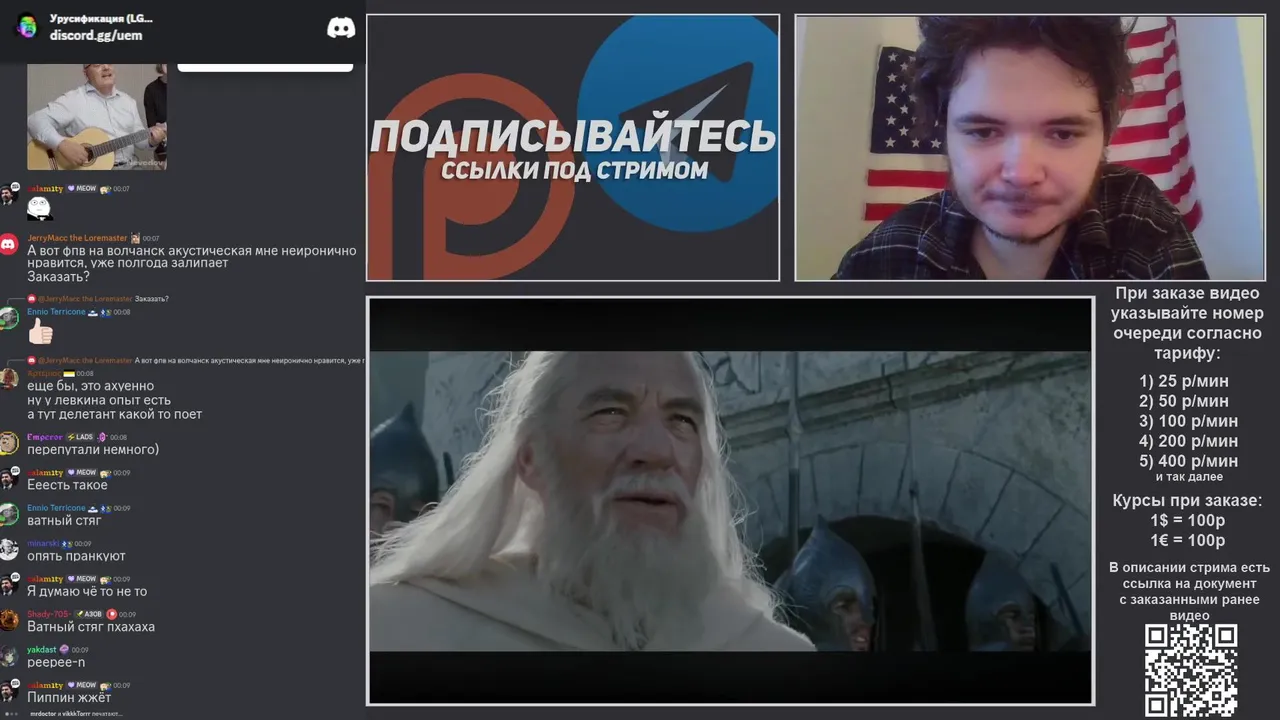Open the yakdast username
Image resolution: width=1280 pixels, height=720 pixels.
42,650
